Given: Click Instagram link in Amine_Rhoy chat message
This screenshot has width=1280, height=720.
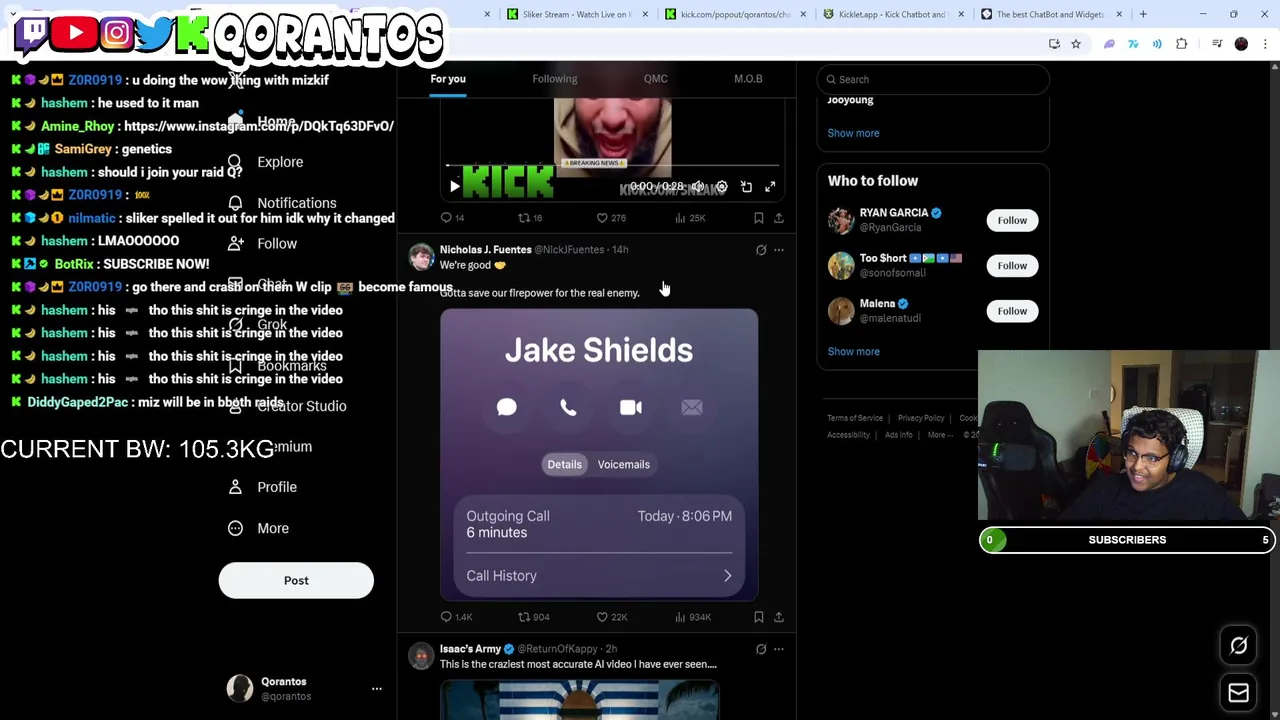Looking at the screenshot, I should tap(259, 126).
